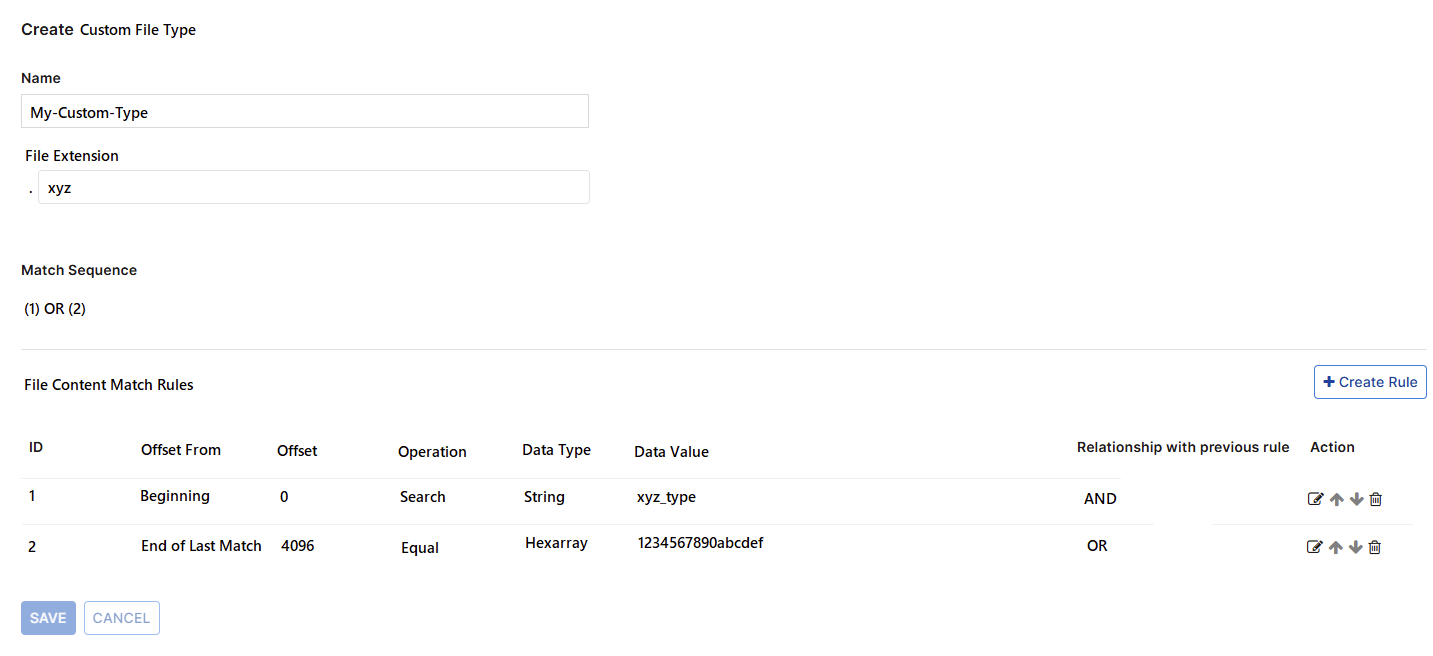This screenshot has height=656, width=1433.
Task: Click the AND relationship of rule 1
Action: (x=1100, y=498)
